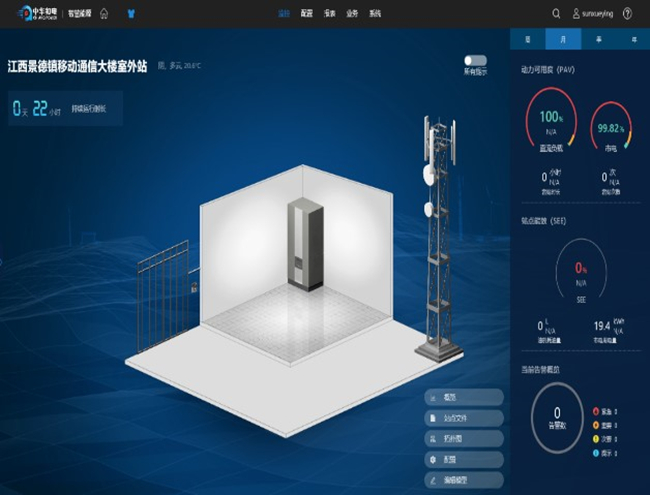Click the site name title 江西景德镇移动通信大楼室外站
The height and width of the screenshot is (495, 650).
[x=77, y=66]
